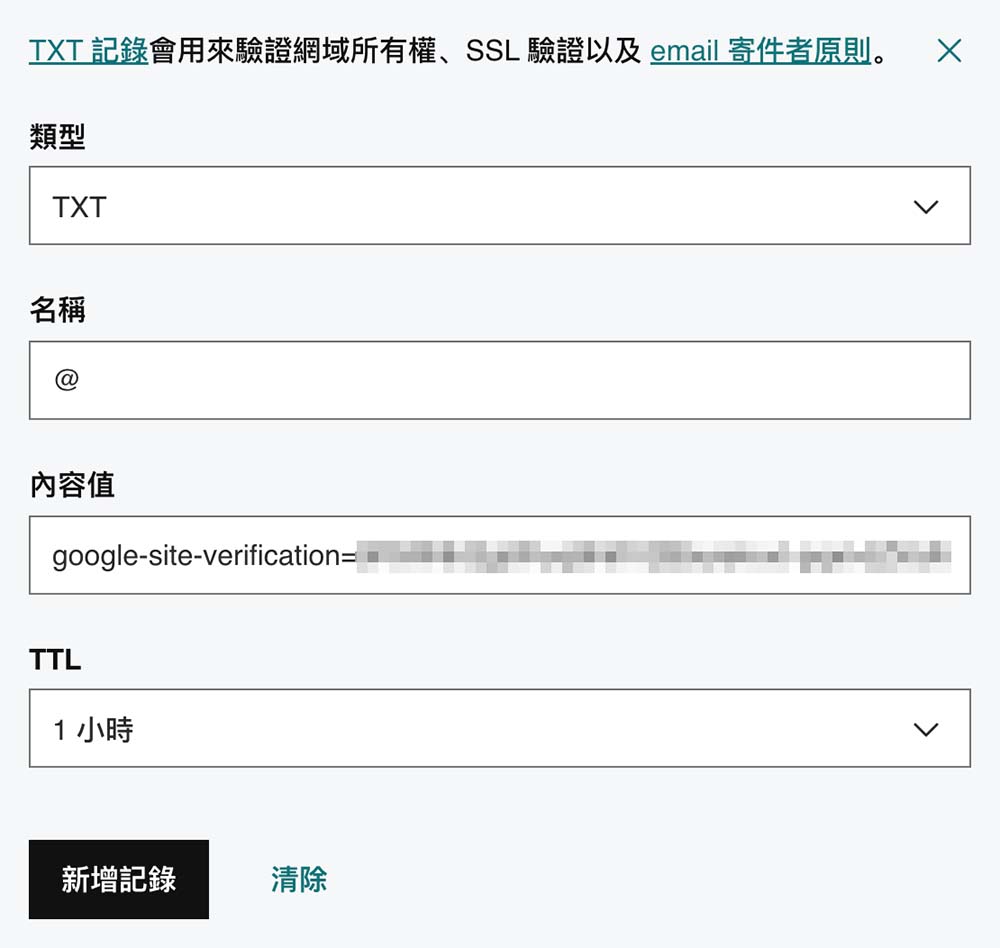Click the @ symbol in the 名稱 field
Screen dimensions: 1000x948
(x=66, y=380)
